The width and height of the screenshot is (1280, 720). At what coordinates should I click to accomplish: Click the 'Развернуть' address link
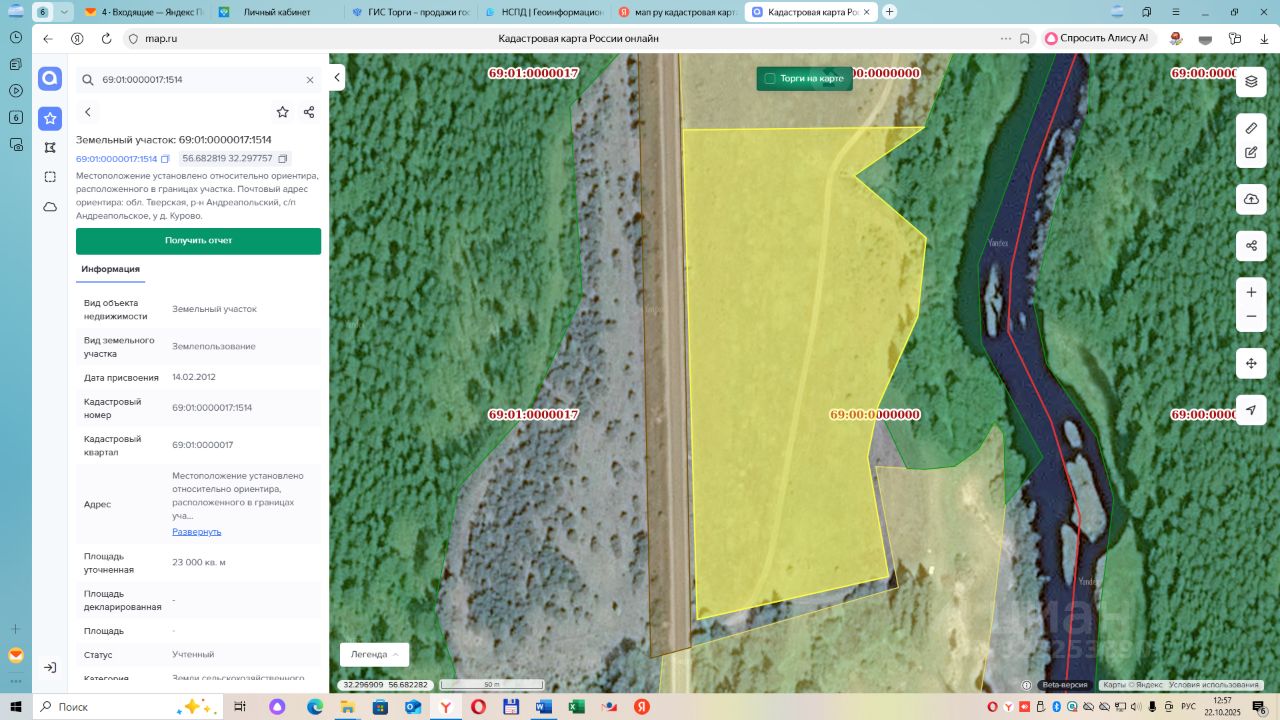tap(197, 532)
